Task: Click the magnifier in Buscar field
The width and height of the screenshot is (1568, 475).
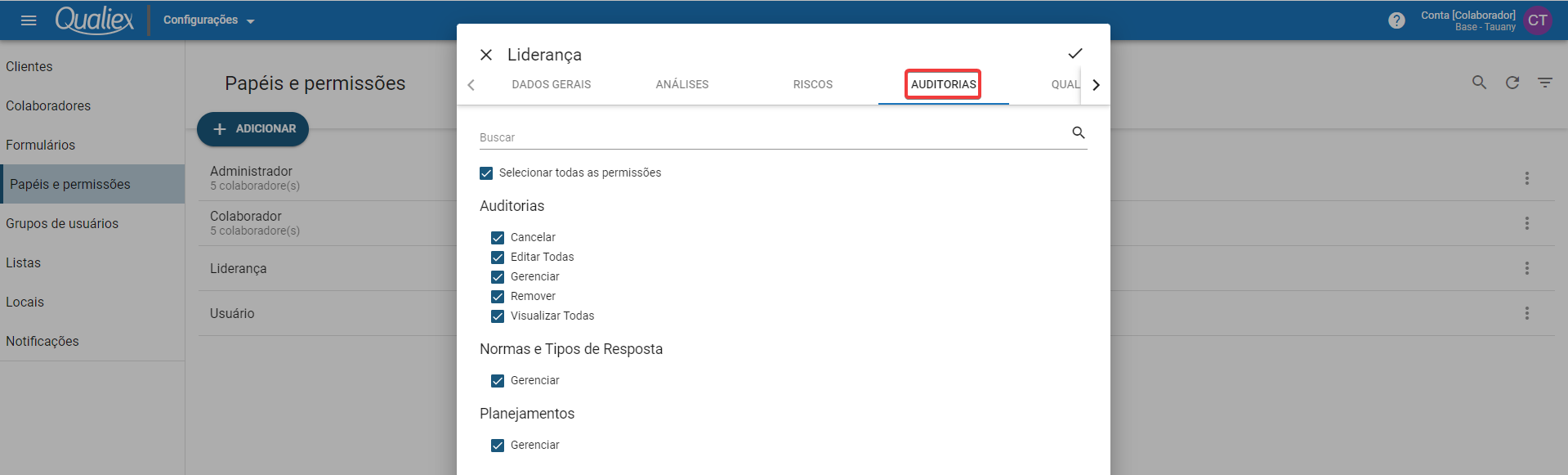Action: point(1079,132)
